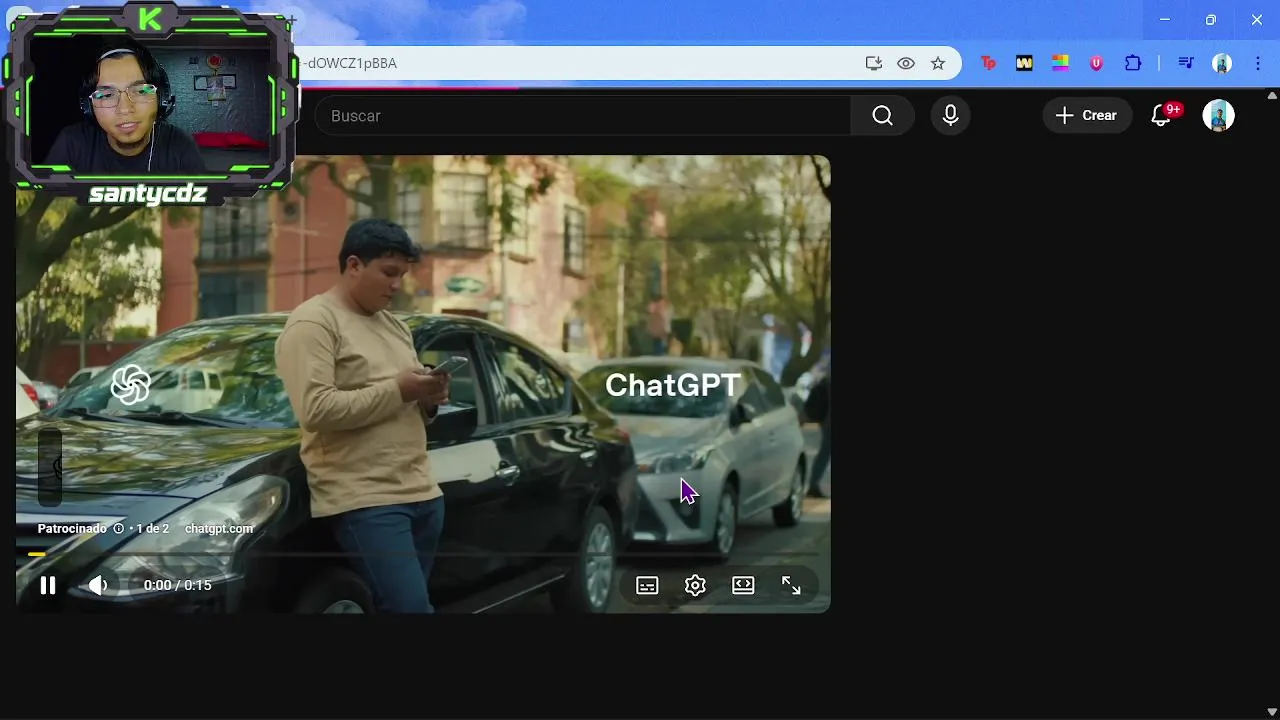Open Chrome media controls music icon
Screen dimensions: 1280x720
tap(1186, 63)
